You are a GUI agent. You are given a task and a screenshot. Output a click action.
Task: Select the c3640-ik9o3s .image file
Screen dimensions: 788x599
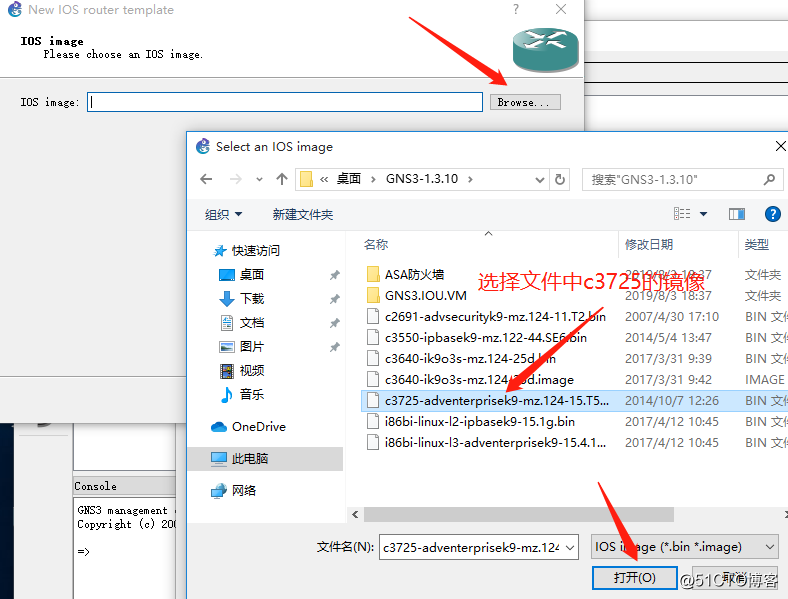479,380
